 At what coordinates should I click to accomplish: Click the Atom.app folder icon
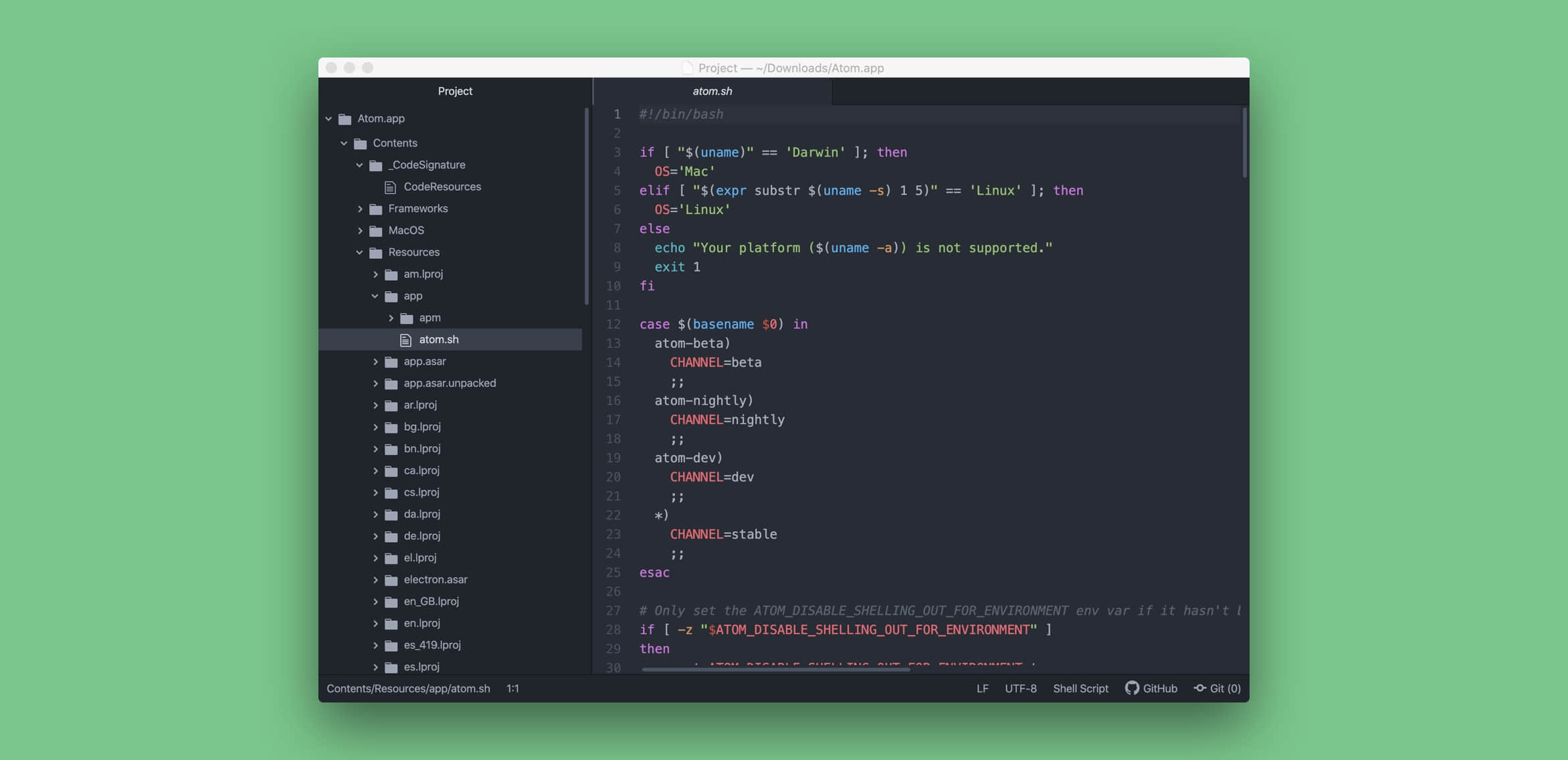click(345, 119)
